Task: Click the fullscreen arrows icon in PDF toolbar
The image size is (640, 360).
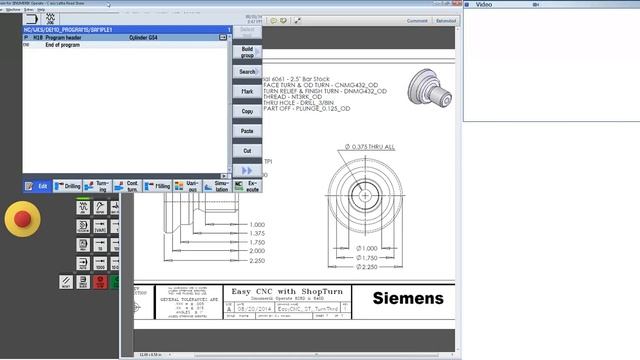Action: [x=298, y=20]
